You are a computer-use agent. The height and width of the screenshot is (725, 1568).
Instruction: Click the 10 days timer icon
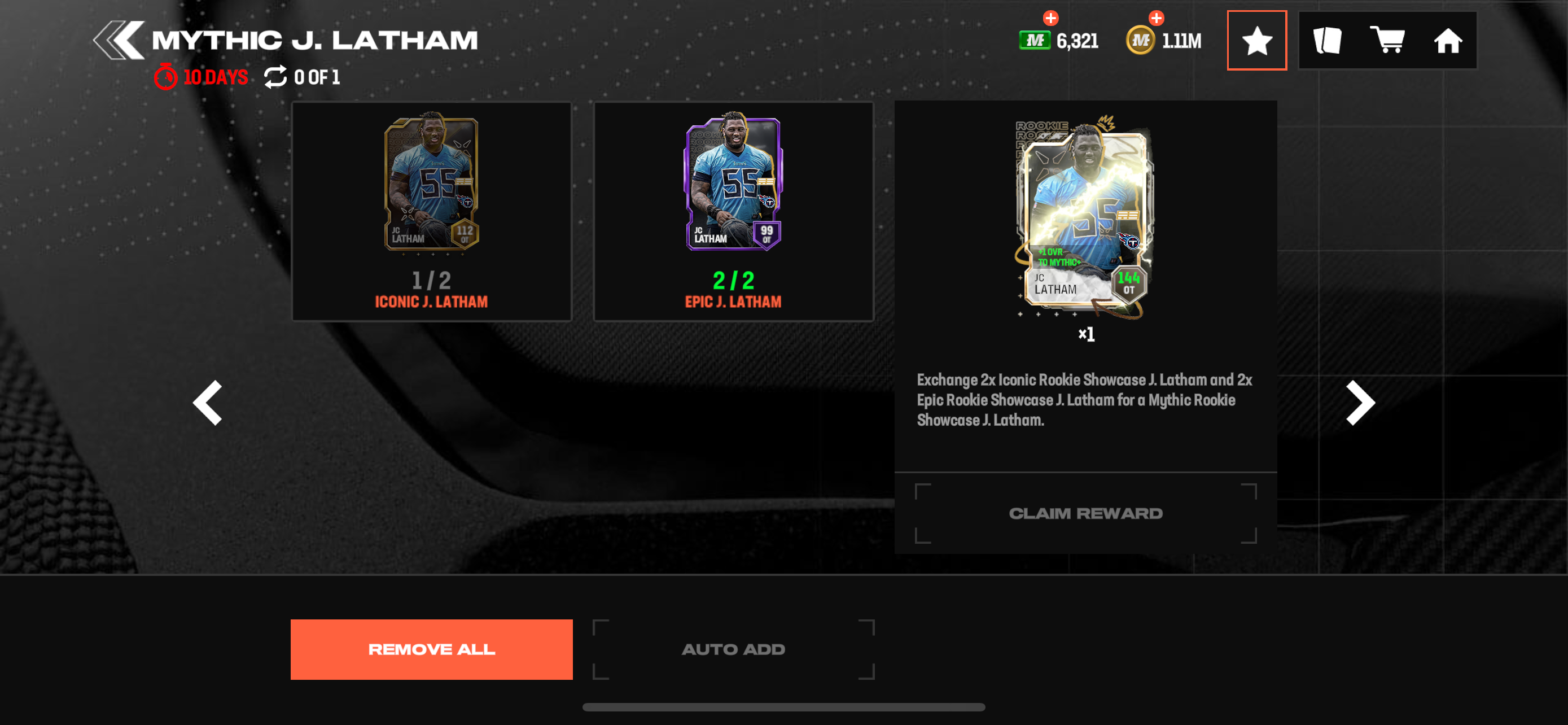click(x=165, y=77)
